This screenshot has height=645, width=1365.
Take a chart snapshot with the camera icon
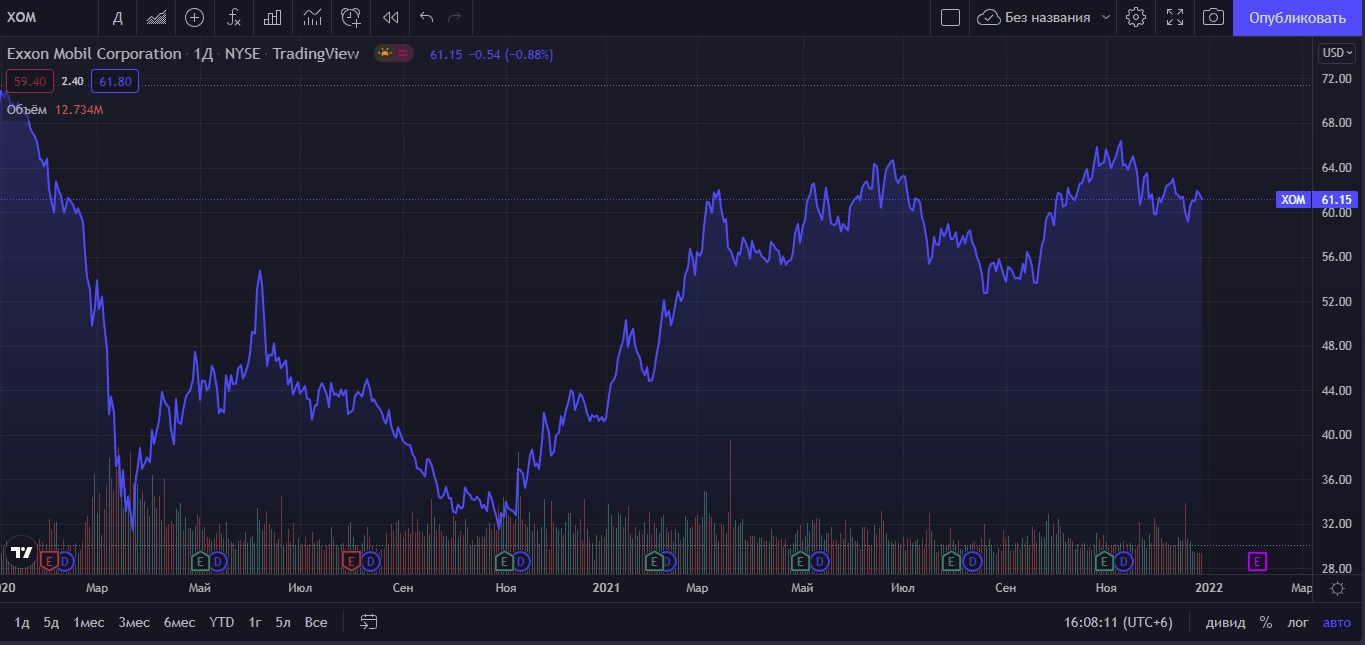coord(1213,17)
